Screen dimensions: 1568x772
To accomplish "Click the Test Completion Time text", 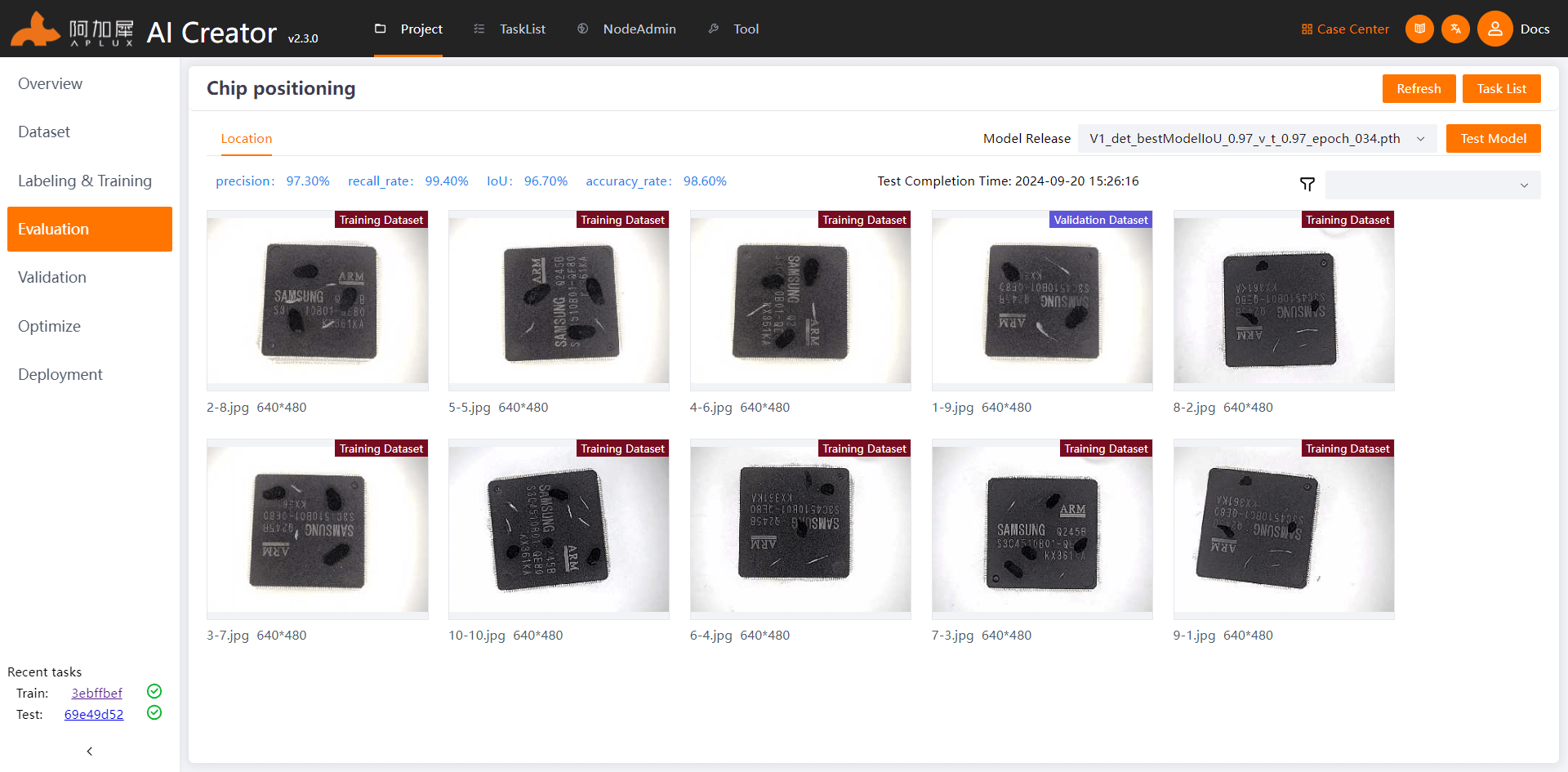I will click(x=1008, y=181).
